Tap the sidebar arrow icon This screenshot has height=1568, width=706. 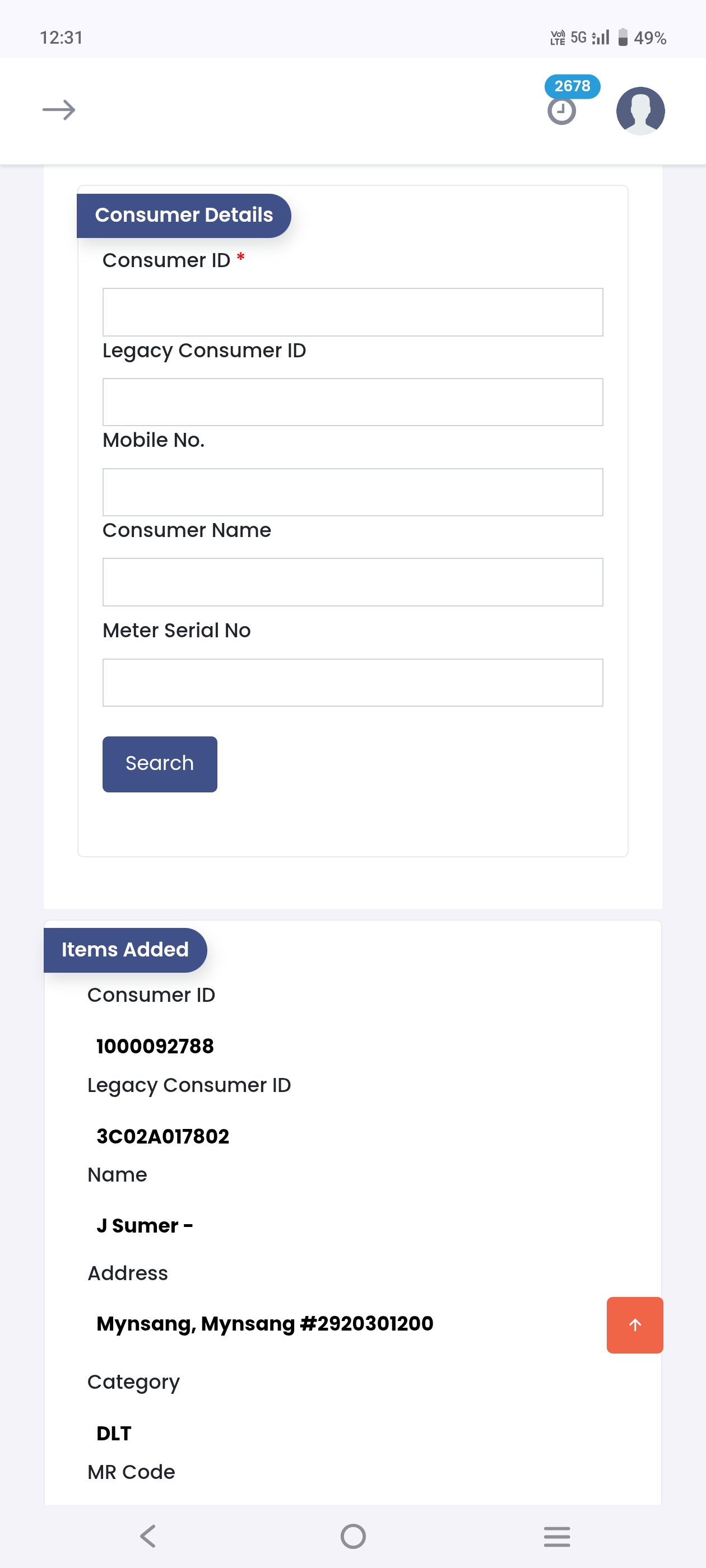tap(58, 110)
